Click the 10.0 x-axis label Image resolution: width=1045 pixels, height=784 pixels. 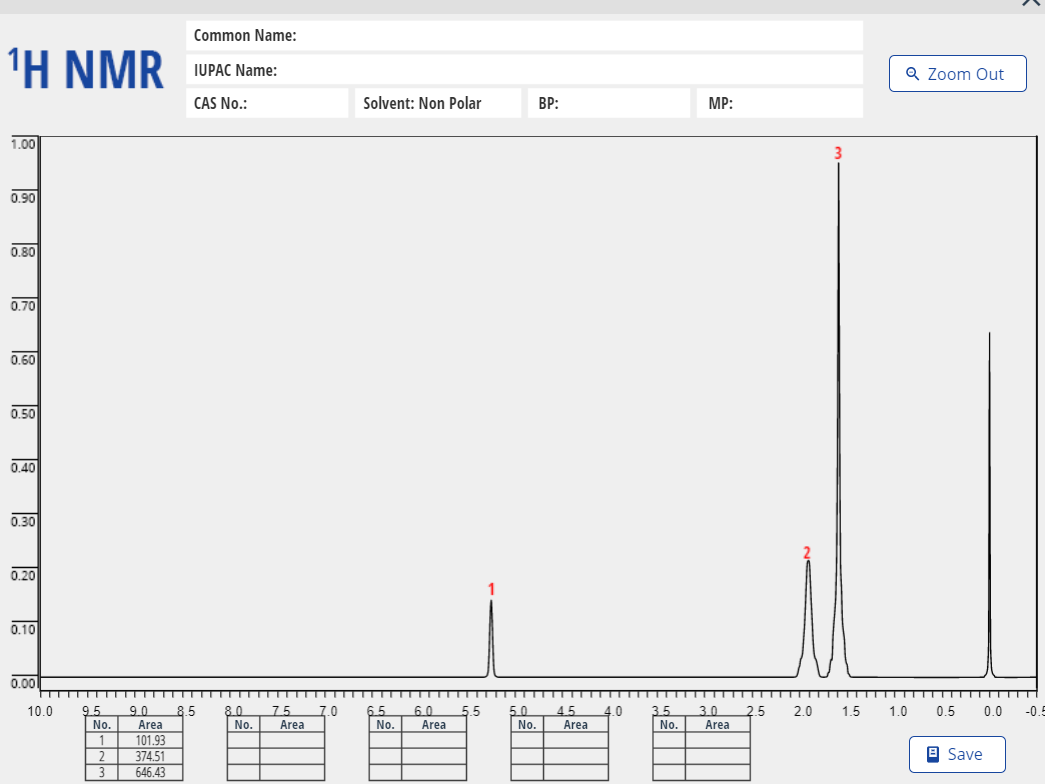tap(40, 711)
